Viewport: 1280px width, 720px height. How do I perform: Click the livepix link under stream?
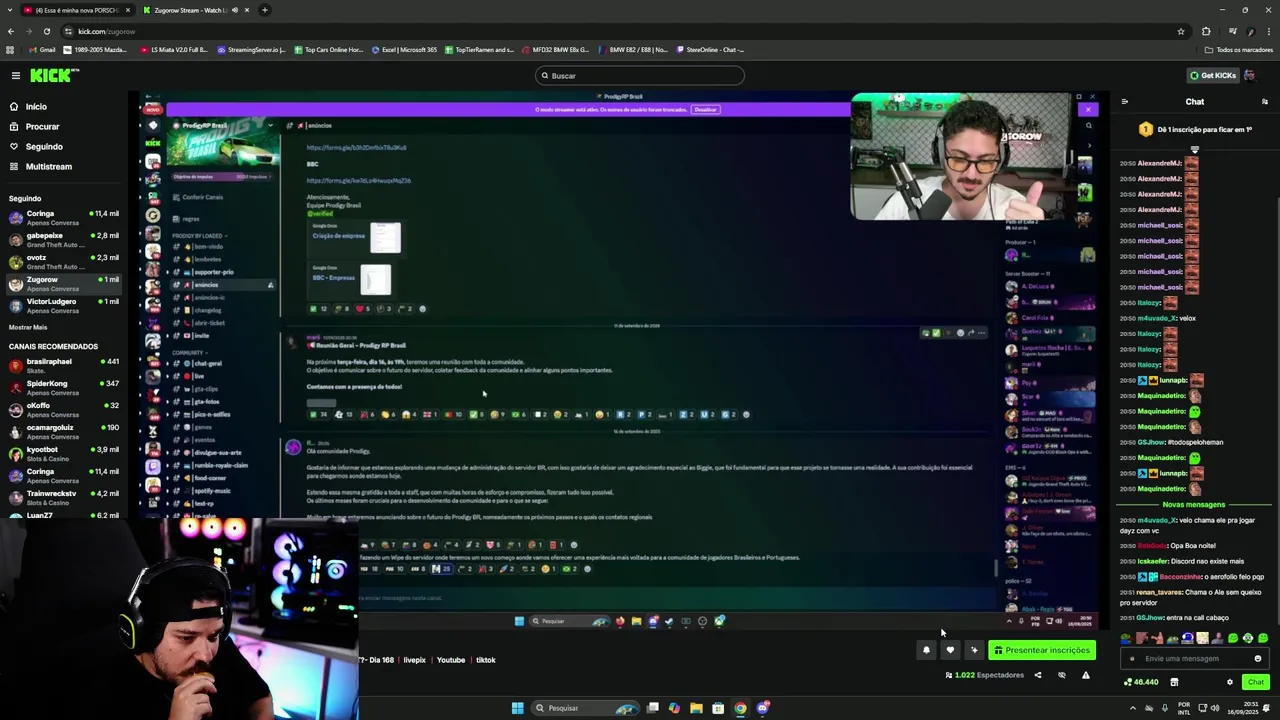click(x=414, y=660)
